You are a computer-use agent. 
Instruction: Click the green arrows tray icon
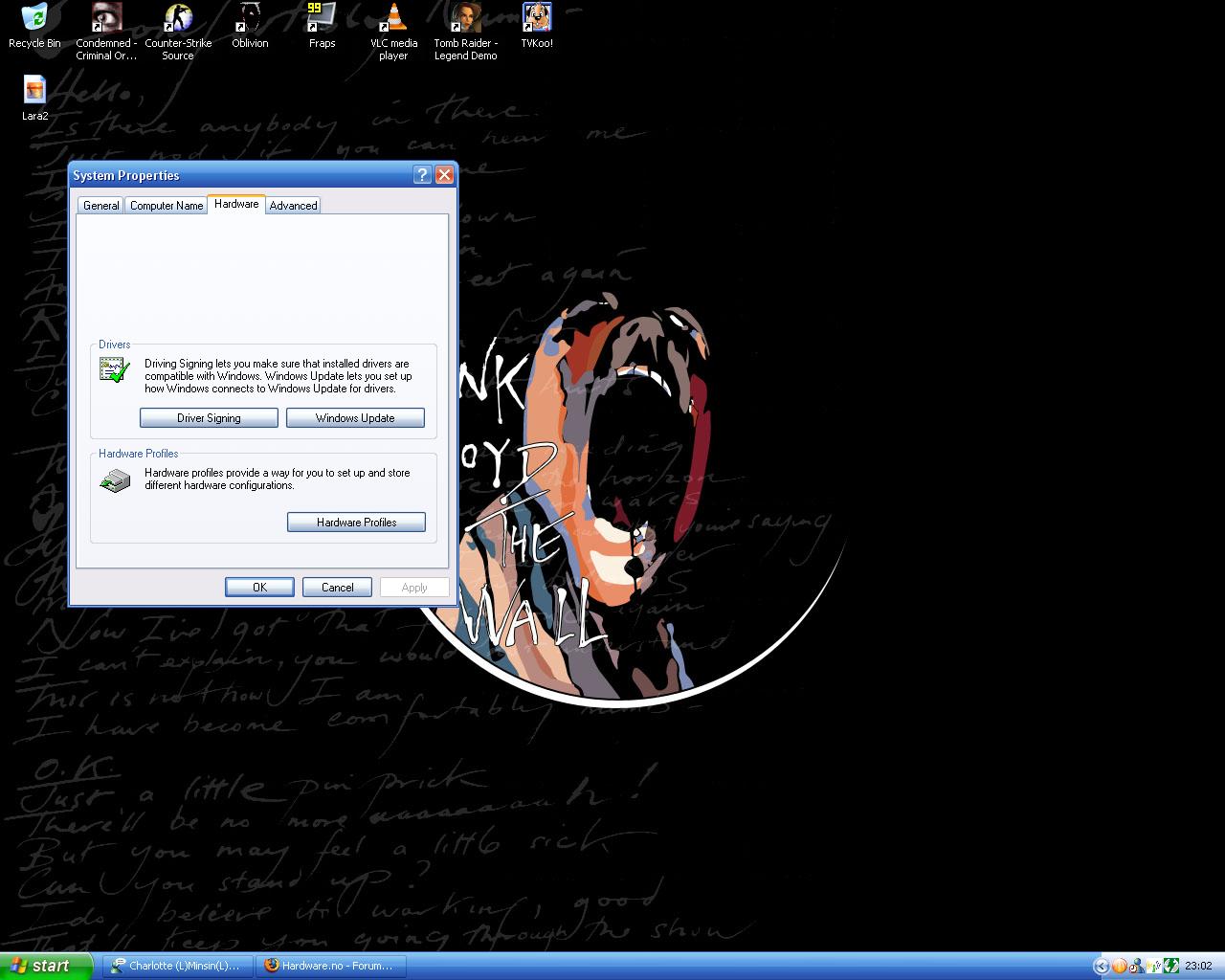(1171, 966)
